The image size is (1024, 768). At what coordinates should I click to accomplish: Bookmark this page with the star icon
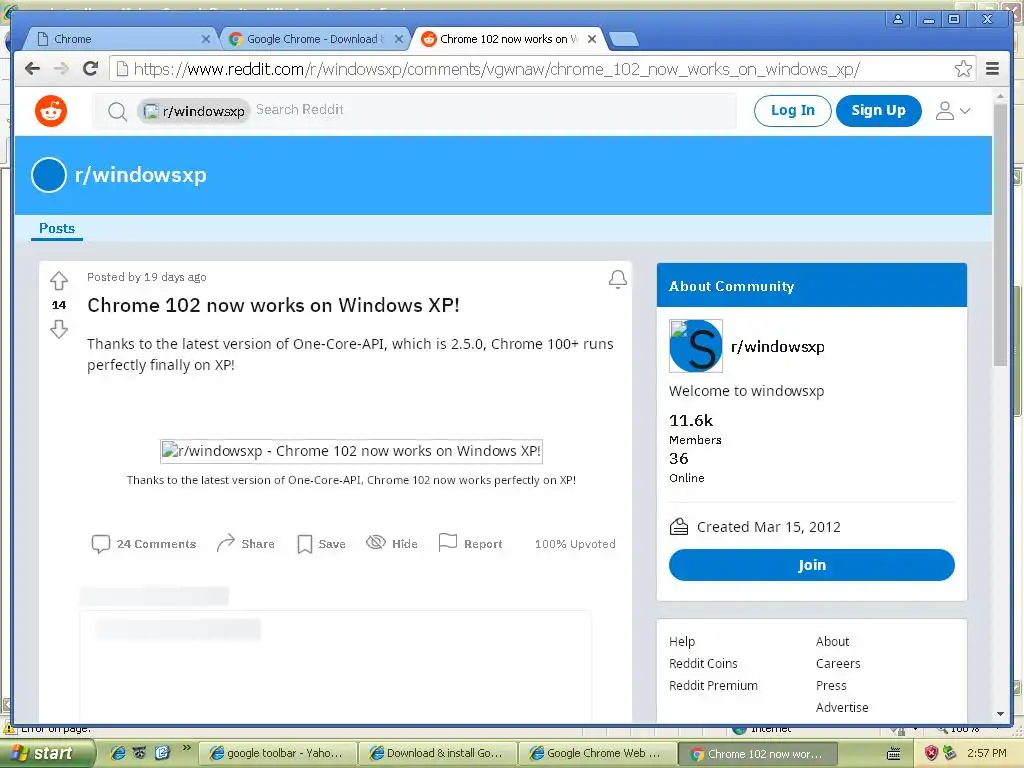coord(963,69)
